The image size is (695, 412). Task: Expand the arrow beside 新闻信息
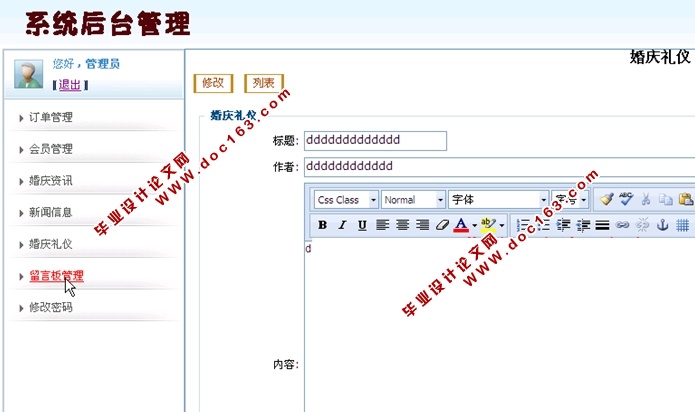[x=21, y=213]
